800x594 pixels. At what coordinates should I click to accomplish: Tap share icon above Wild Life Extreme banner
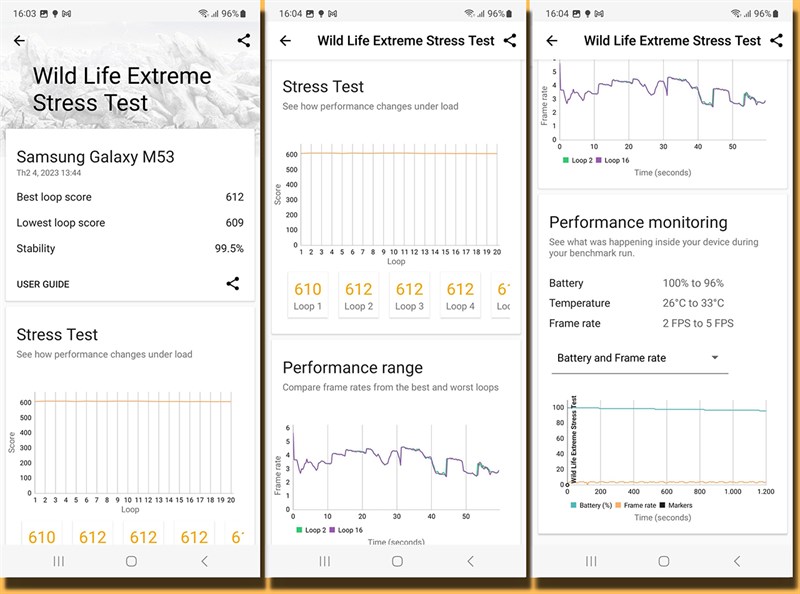pyautogui.click(x=244, y=41)
